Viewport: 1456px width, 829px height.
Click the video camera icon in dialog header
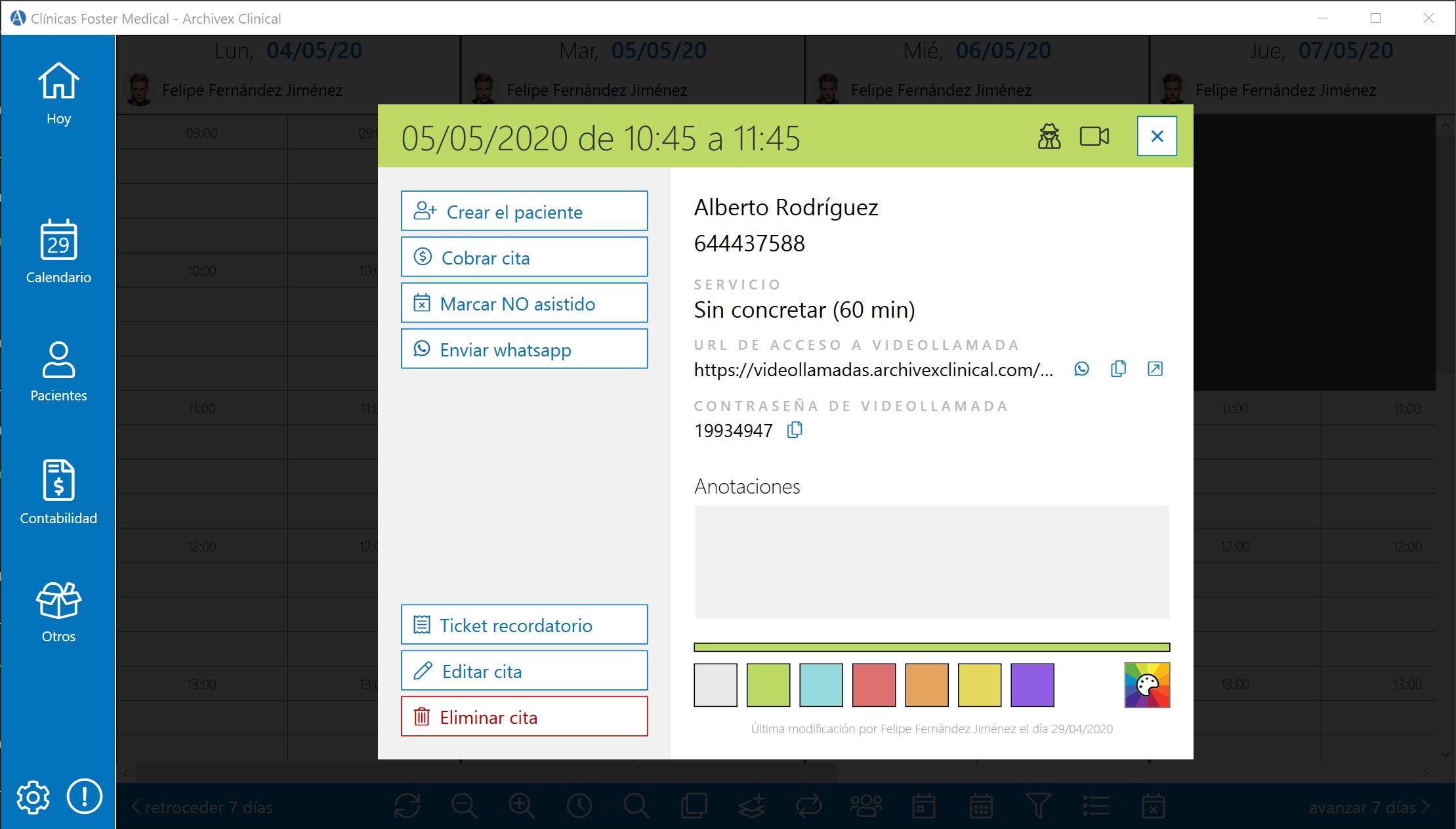1094,137
